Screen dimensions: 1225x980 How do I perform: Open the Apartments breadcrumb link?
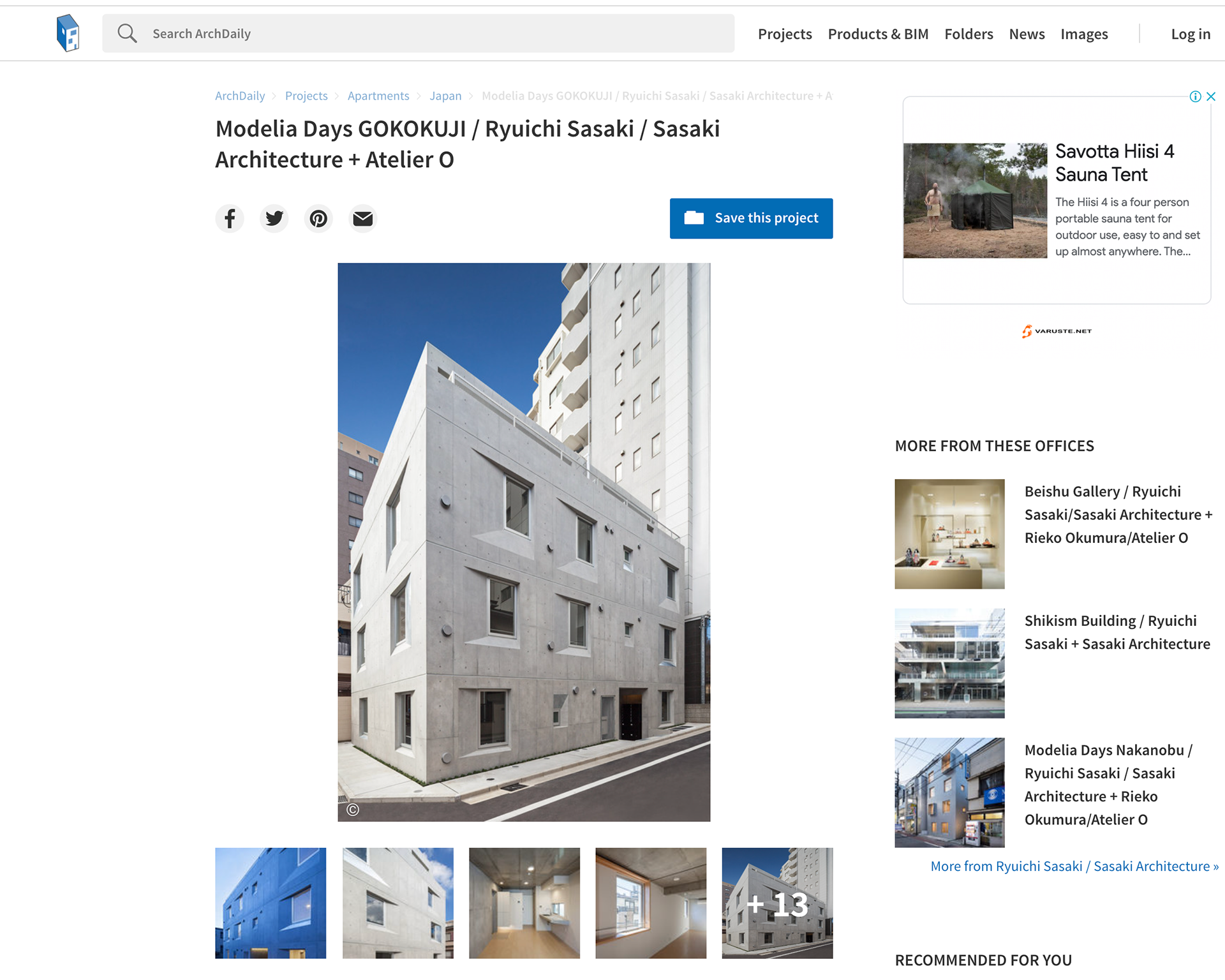click(378, 96)
